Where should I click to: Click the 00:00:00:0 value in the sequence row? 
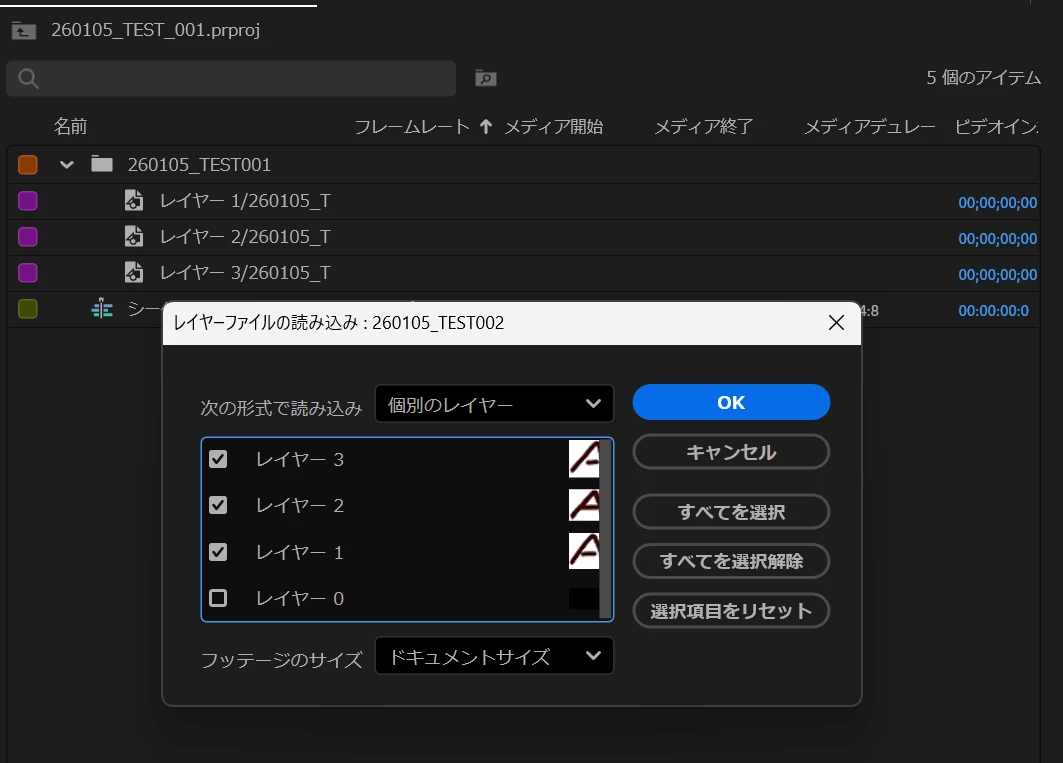pyautogui.click(x=993, y=310)
